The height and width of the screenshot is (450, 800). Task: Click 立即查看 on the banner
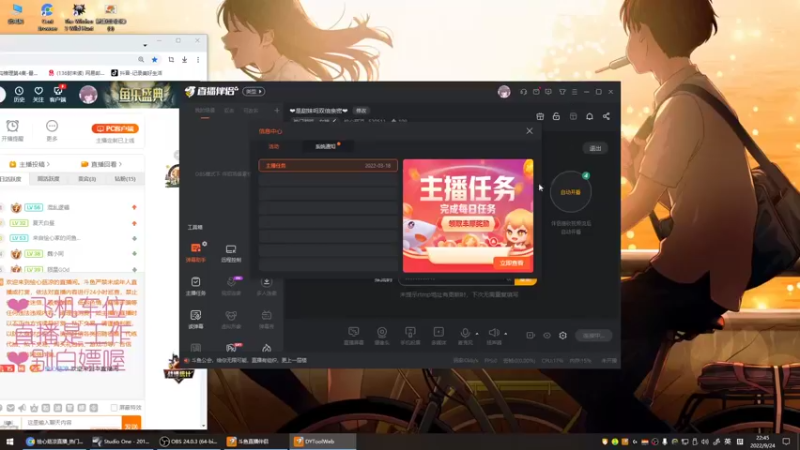[512, 263]
